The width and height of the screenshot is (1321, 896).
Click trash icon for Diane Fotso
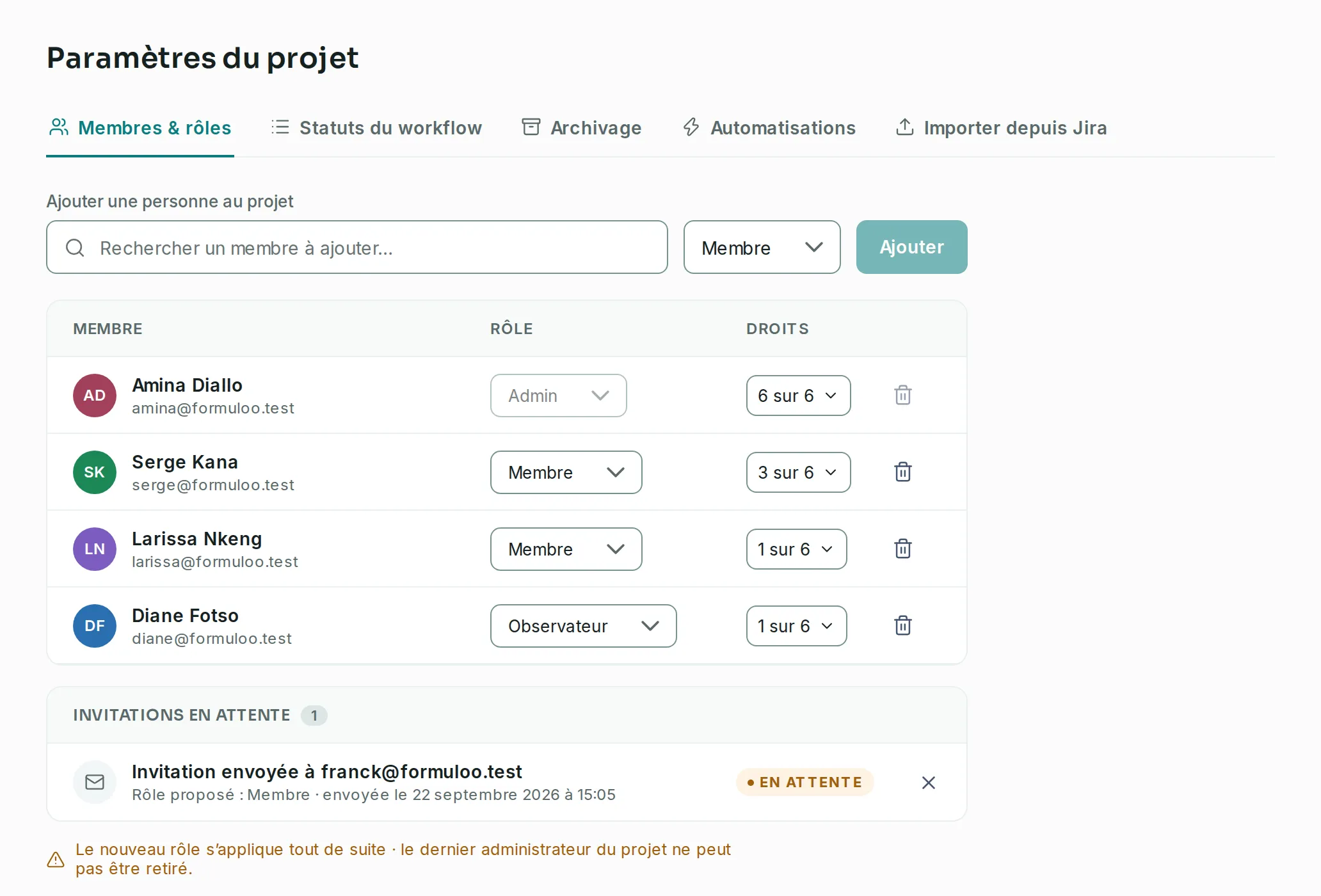coord(902,626)
